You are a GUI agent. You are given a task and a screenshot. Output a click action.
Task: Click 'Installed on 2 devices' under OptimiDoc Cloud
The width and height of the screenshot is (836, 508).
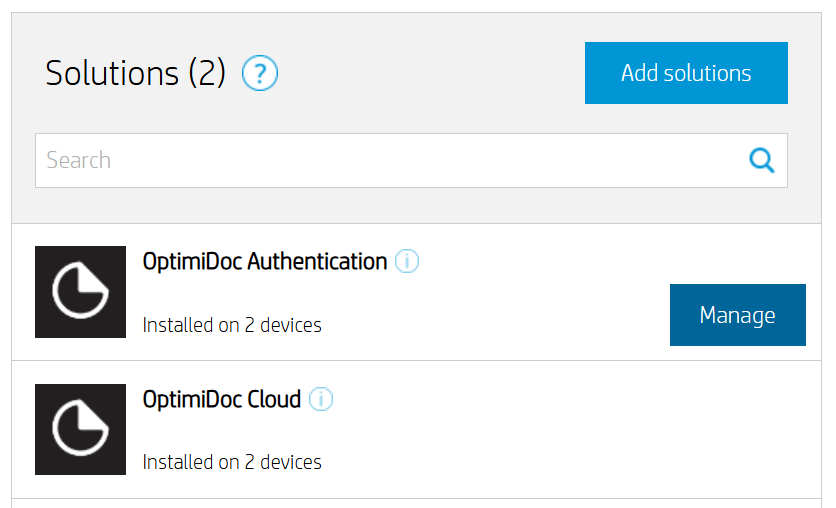[x=232, y=462]
